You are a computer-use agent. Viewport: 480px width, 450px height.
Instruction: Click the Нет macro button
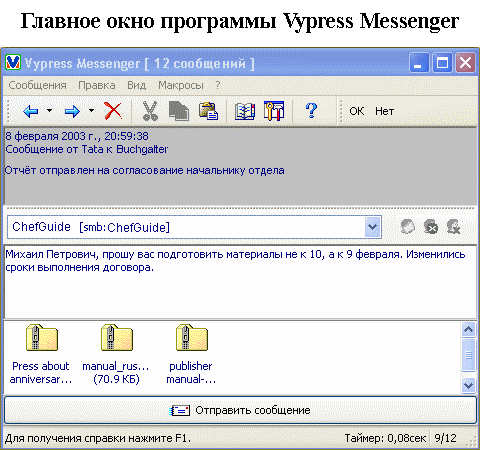pyautogui.click(x=384, y=111)
